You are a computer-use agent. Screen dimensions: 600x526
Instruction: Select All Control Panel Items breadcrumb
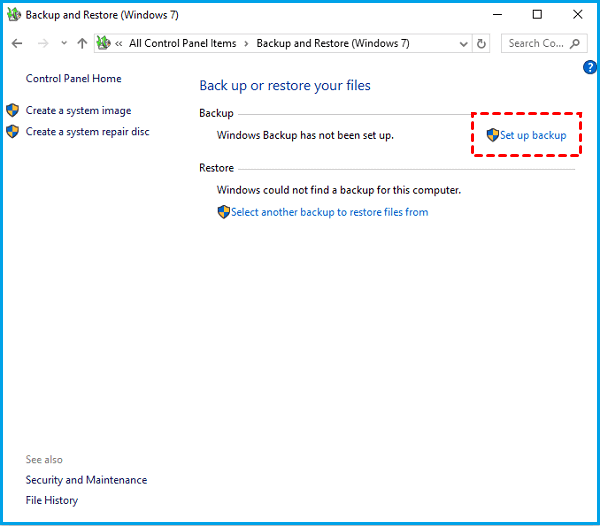(x=183, y=43)
